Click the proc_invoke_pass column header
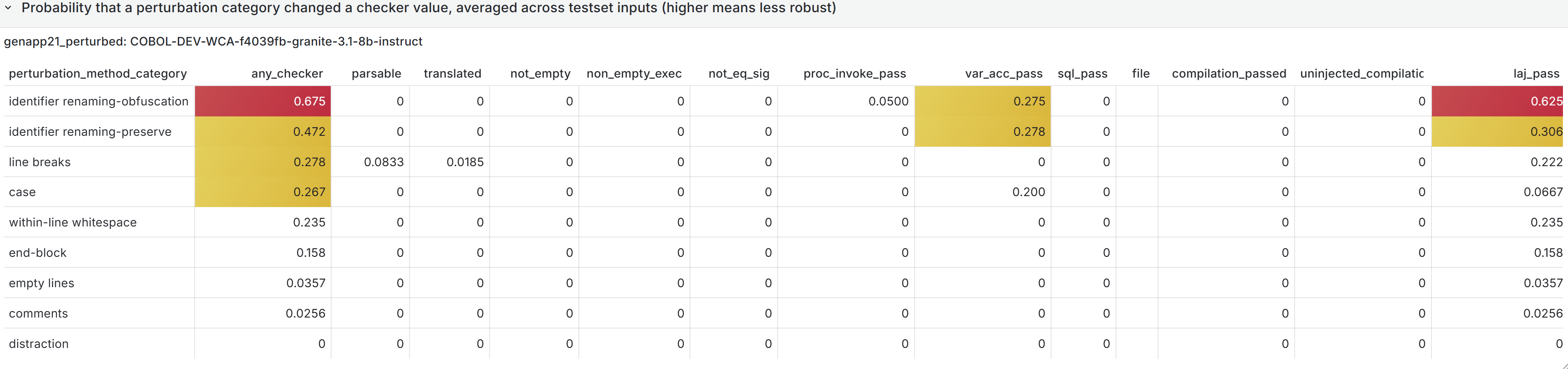The width and height of the screenshot is (1568, 369). click(854, 74)
